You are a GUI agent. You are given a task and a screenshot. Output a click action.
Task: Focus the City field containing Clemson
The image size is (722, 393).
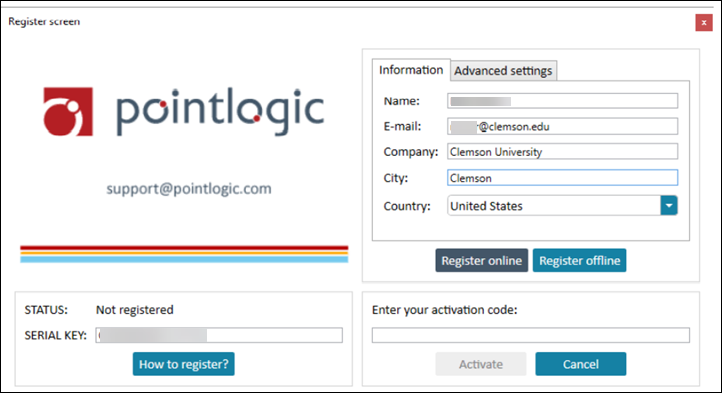[562, 178]
